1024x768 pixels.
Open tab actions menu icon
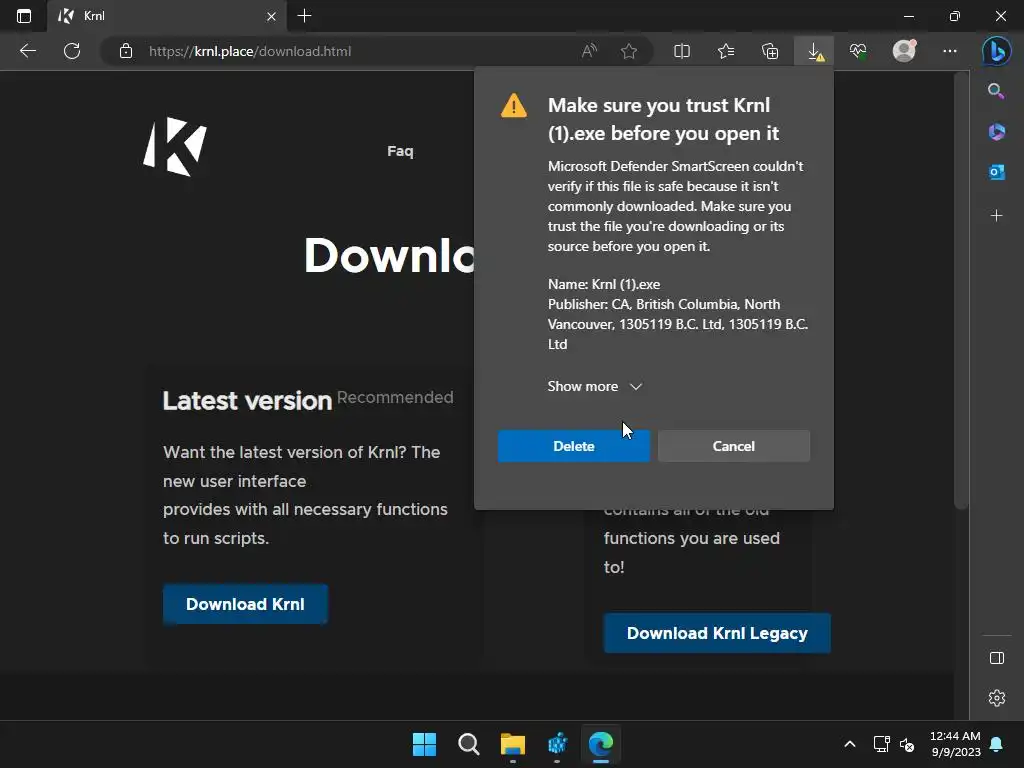coord(24,16)
